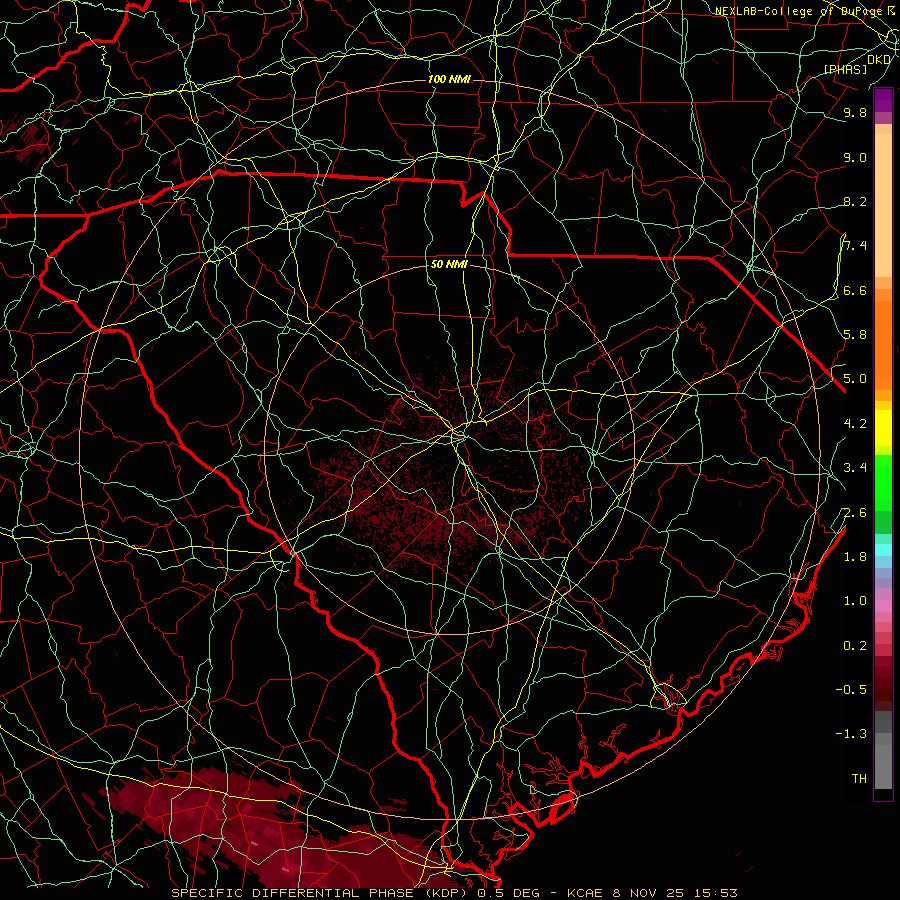Click the radar site at the rings' center
900x900 pixels.
pos(451,450)
